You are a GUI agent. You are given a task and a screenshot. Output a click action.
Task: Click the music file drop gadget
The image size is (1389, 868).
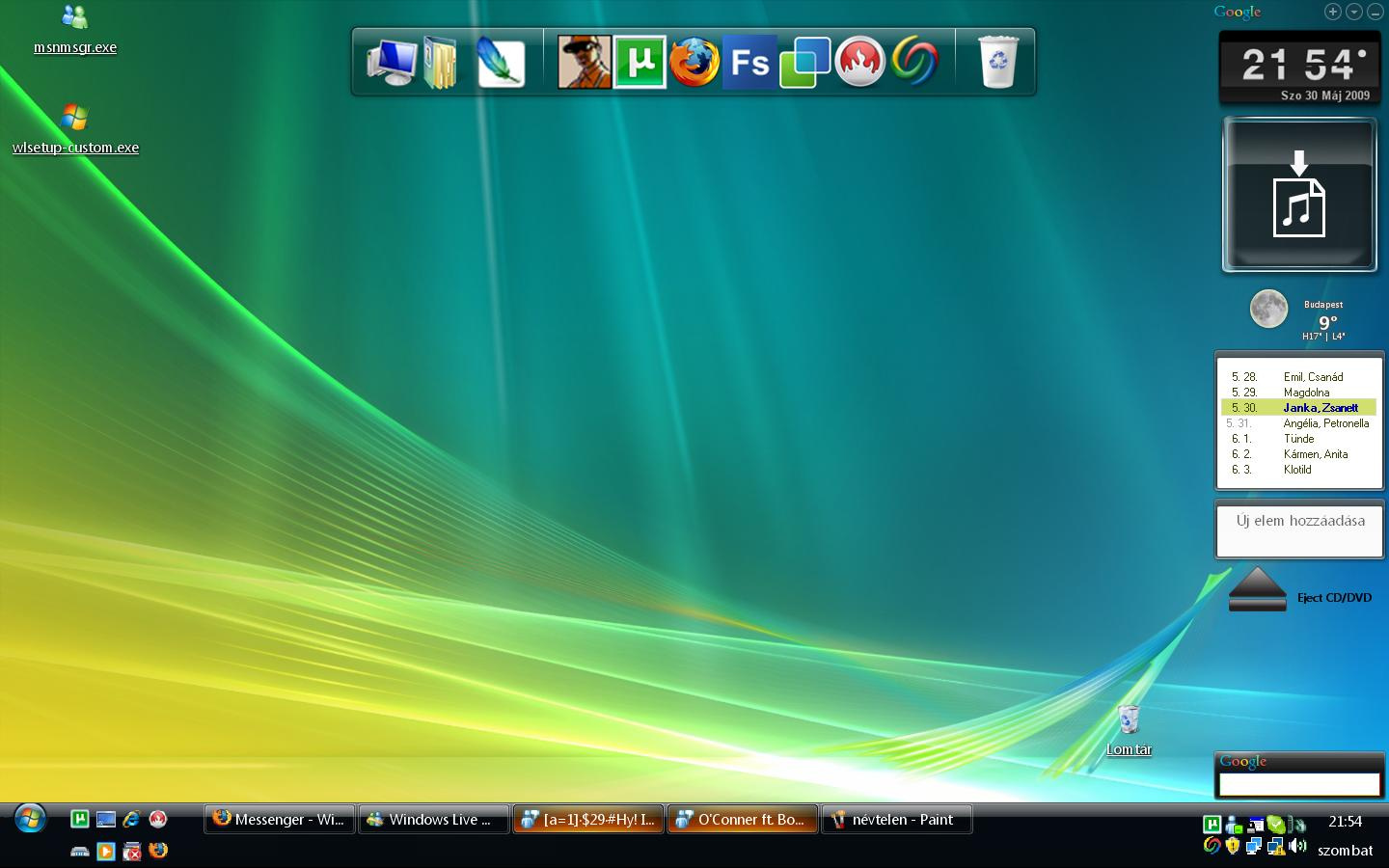tap(1299, 195)
